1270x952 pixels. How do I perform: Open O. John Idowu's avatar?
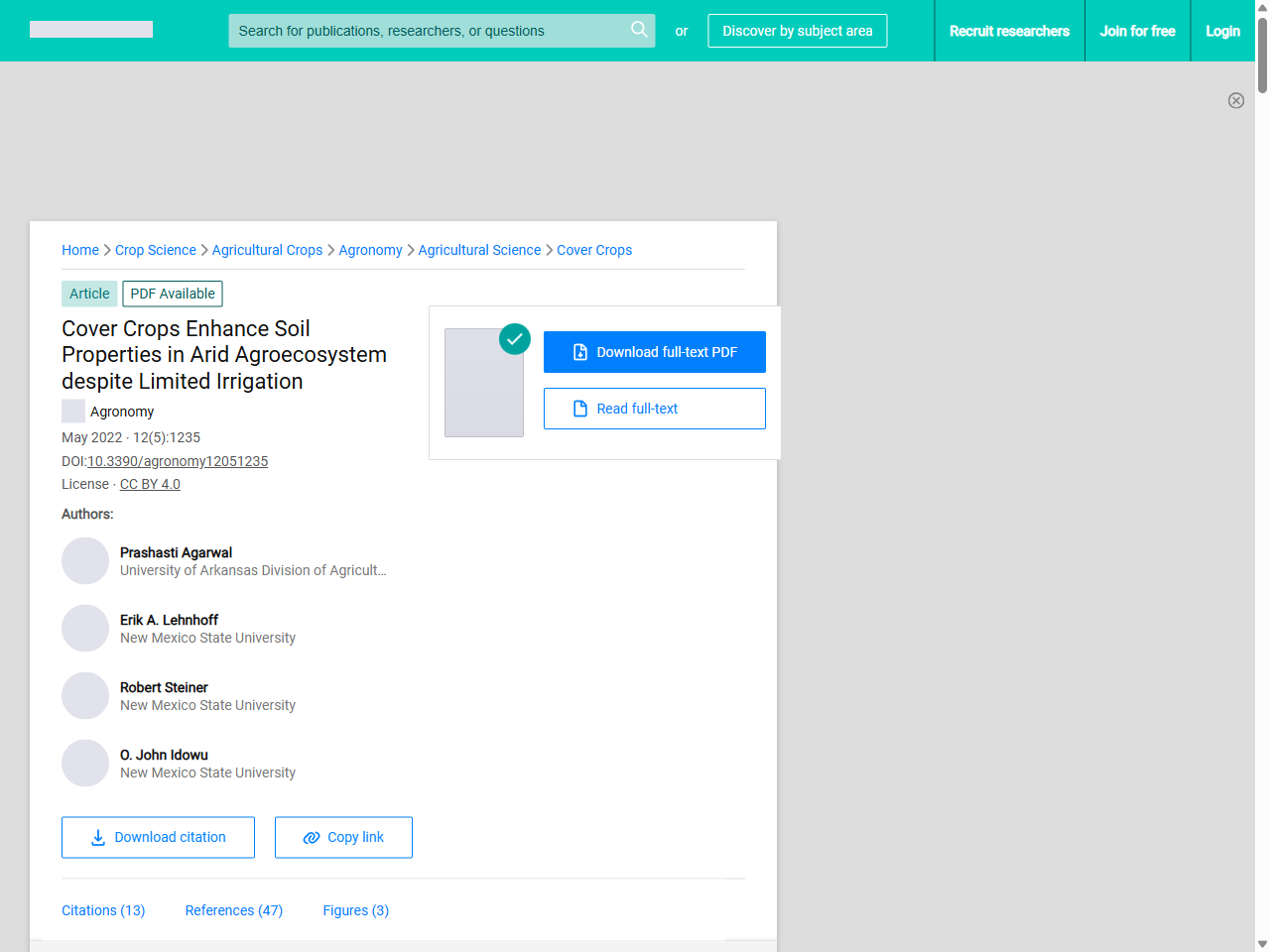pos(85,764)
